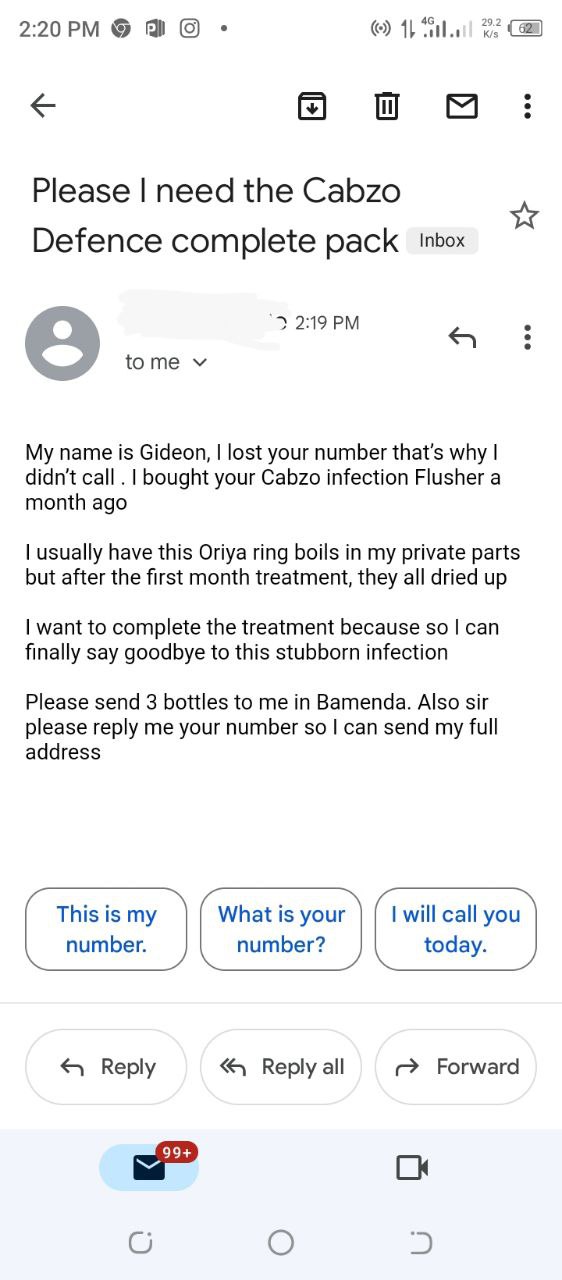Choose smart reply 'What is your number?'
Screen dimensions: 562x1280
click(x=281, y=929)
